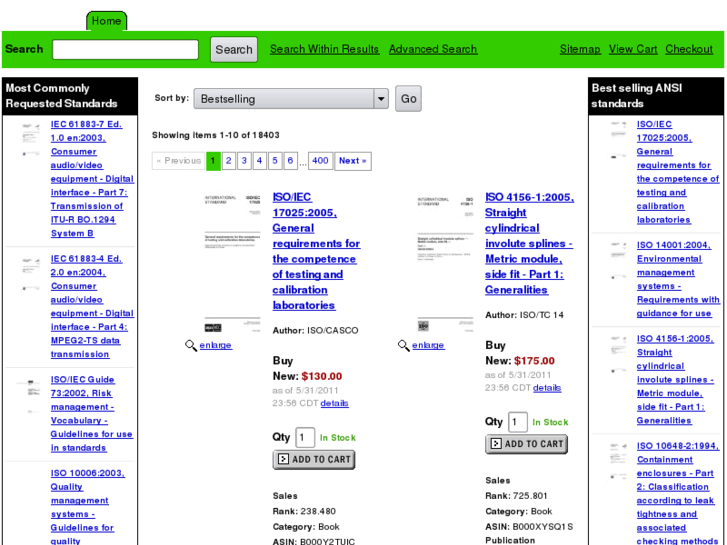The width and height of the screenshot is (727, 545).
Task: Open IEC 61883-7 Ed. 1.0 sidebar link
Action: 92,179
